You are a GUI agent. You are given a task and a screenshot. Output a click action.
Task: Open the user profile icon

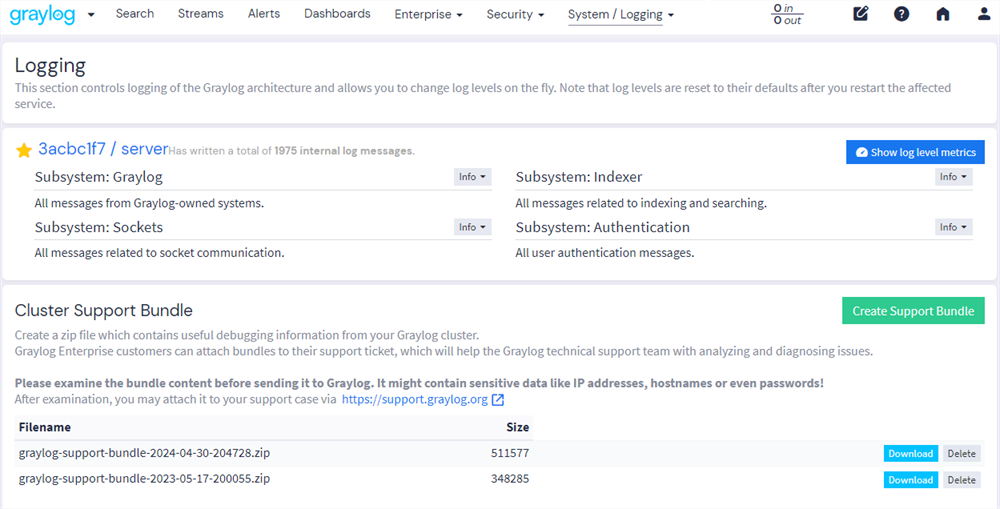984,14
